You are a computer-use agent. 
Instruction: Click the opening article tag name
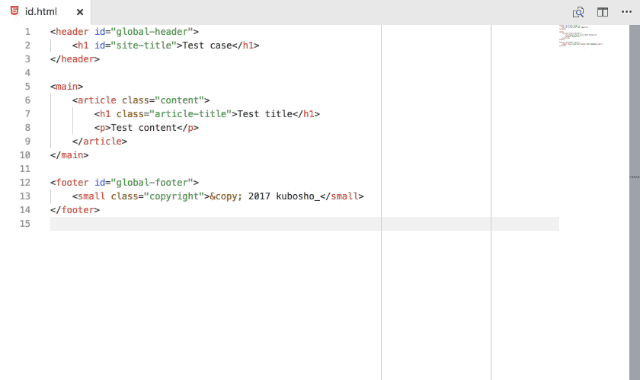(97, 100)
